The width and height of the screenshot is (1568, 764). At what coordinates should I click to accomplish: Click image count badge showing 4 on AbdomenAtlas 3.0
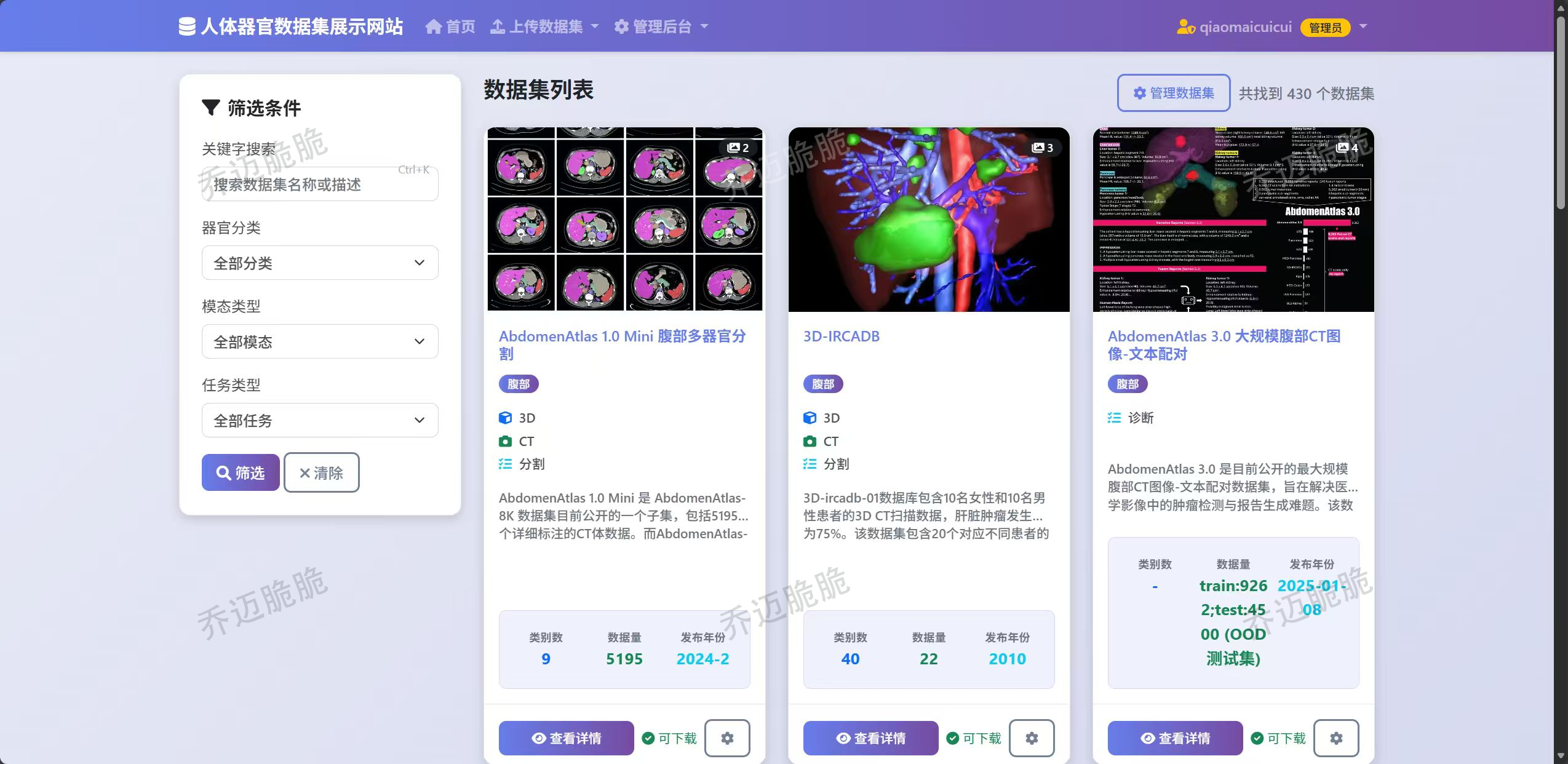tap(1347, 148)
